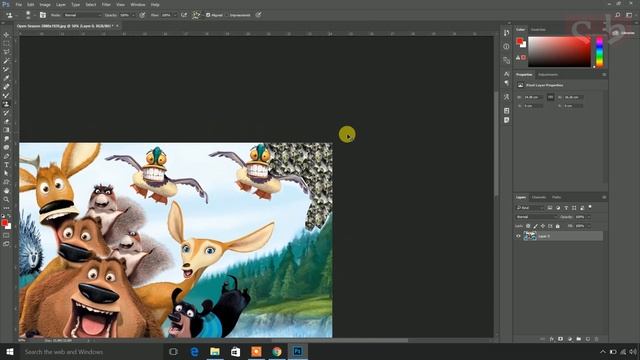Delete layer with trash icon
Screen dimensions: 640x360
pos(596,339)
